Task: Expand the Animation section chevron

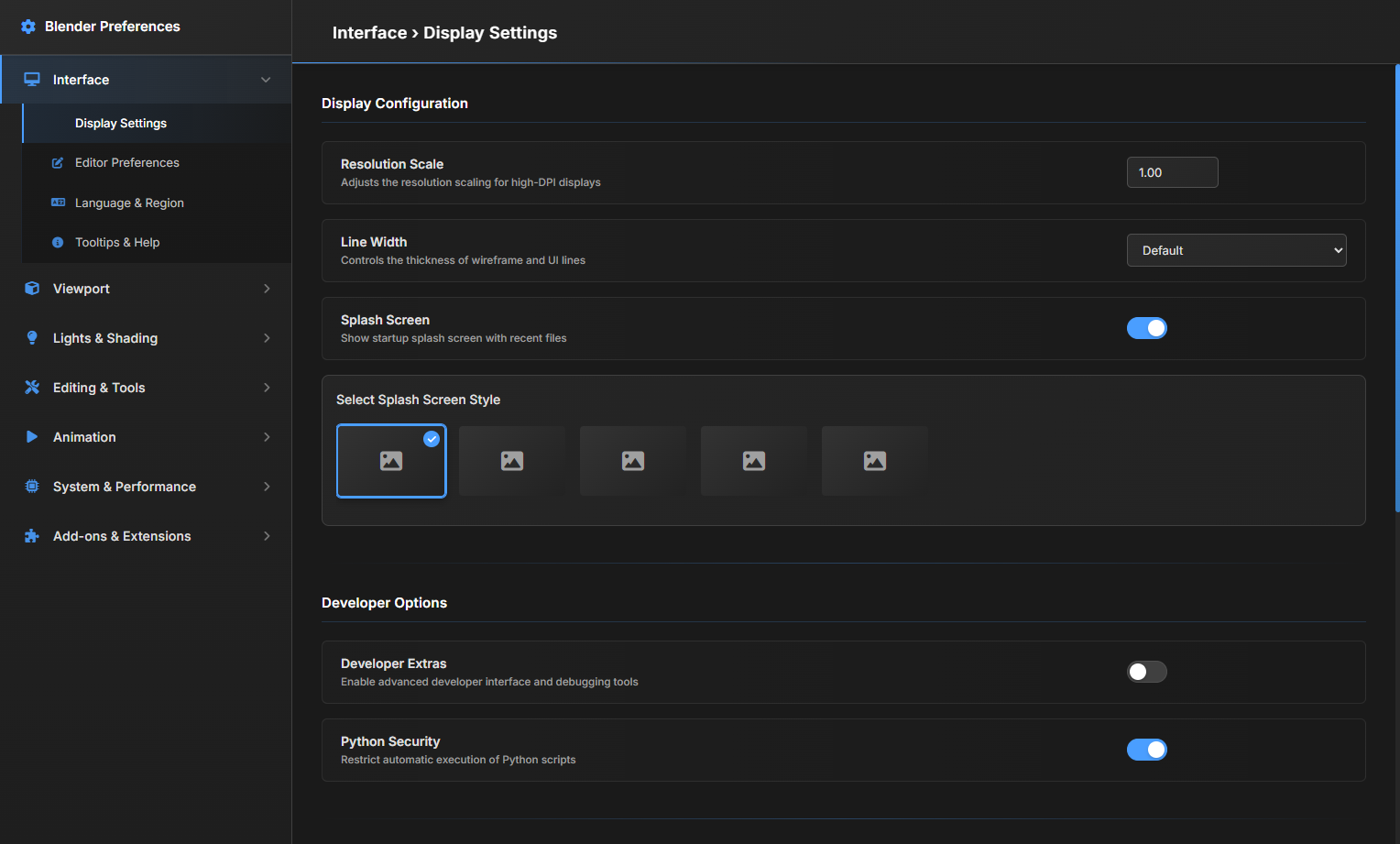Action: pyautogui.click(x=267, y=437)
